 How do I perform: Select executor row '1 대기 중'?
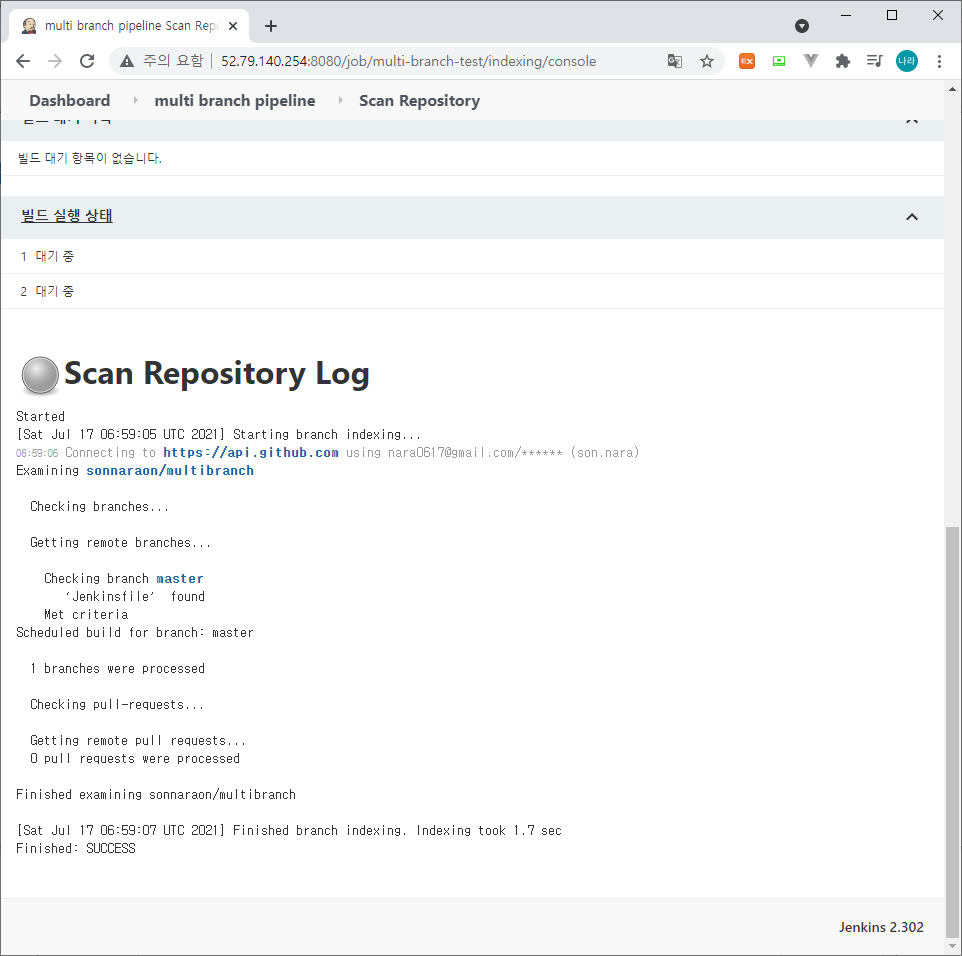472,256
